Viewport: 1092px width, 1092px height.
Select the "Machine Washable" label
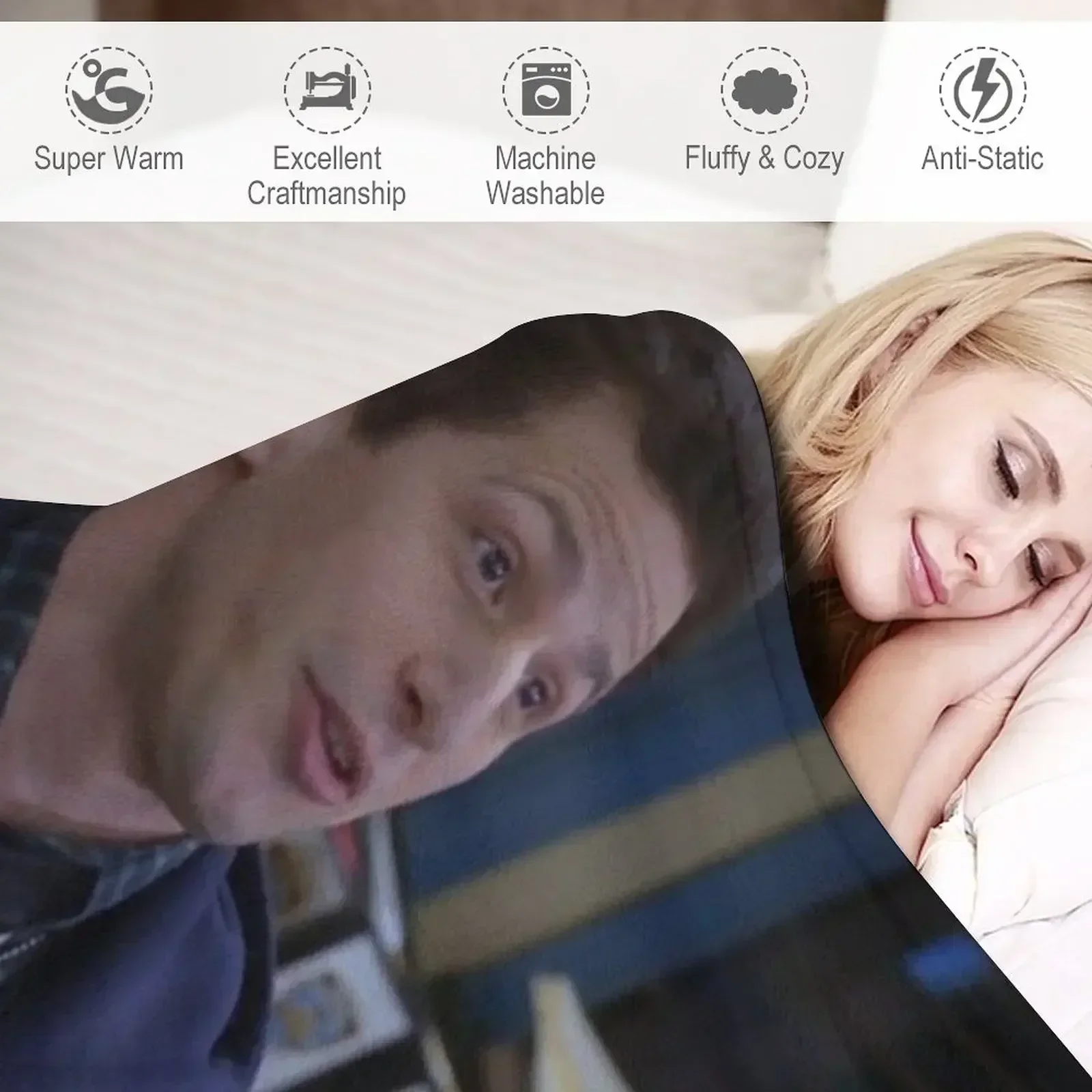tap(545, 175)
